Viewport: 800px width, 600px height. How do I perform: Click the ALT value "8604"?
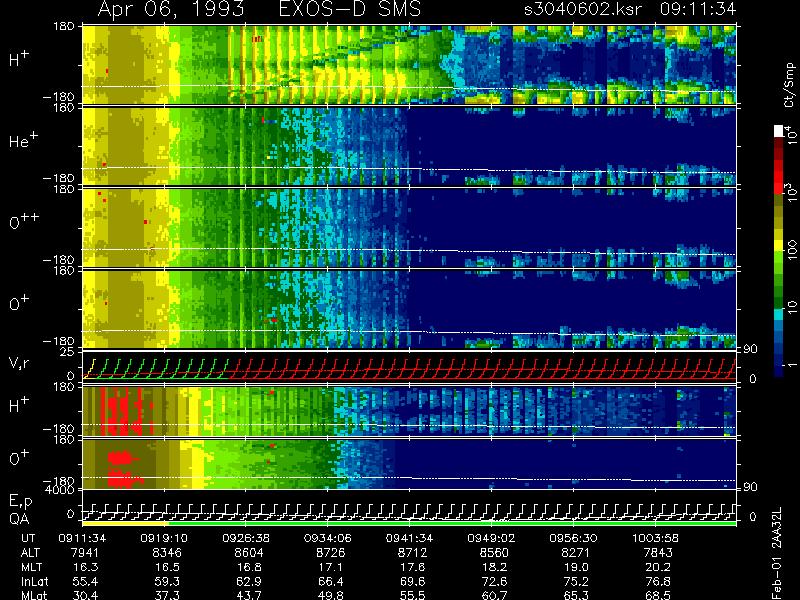(249, 553)
